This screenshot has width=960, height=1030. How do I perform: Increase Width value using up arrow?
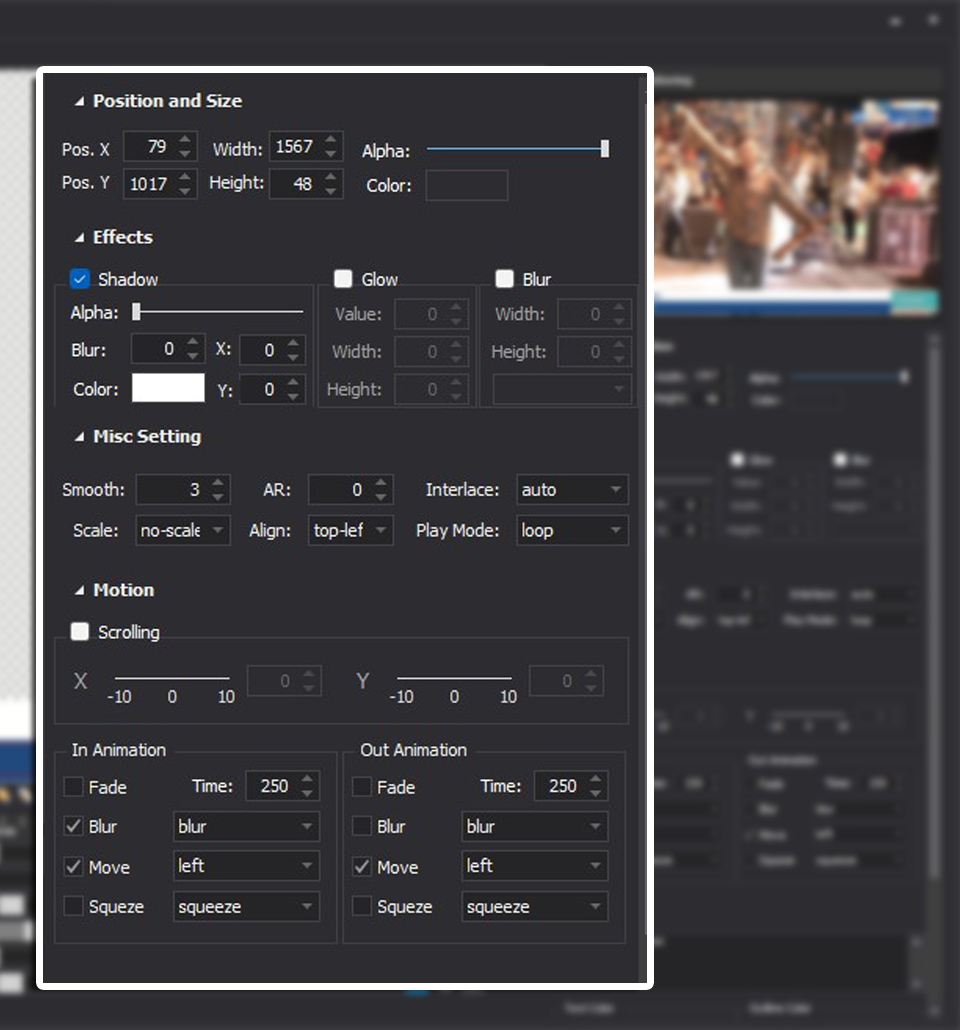332,140
